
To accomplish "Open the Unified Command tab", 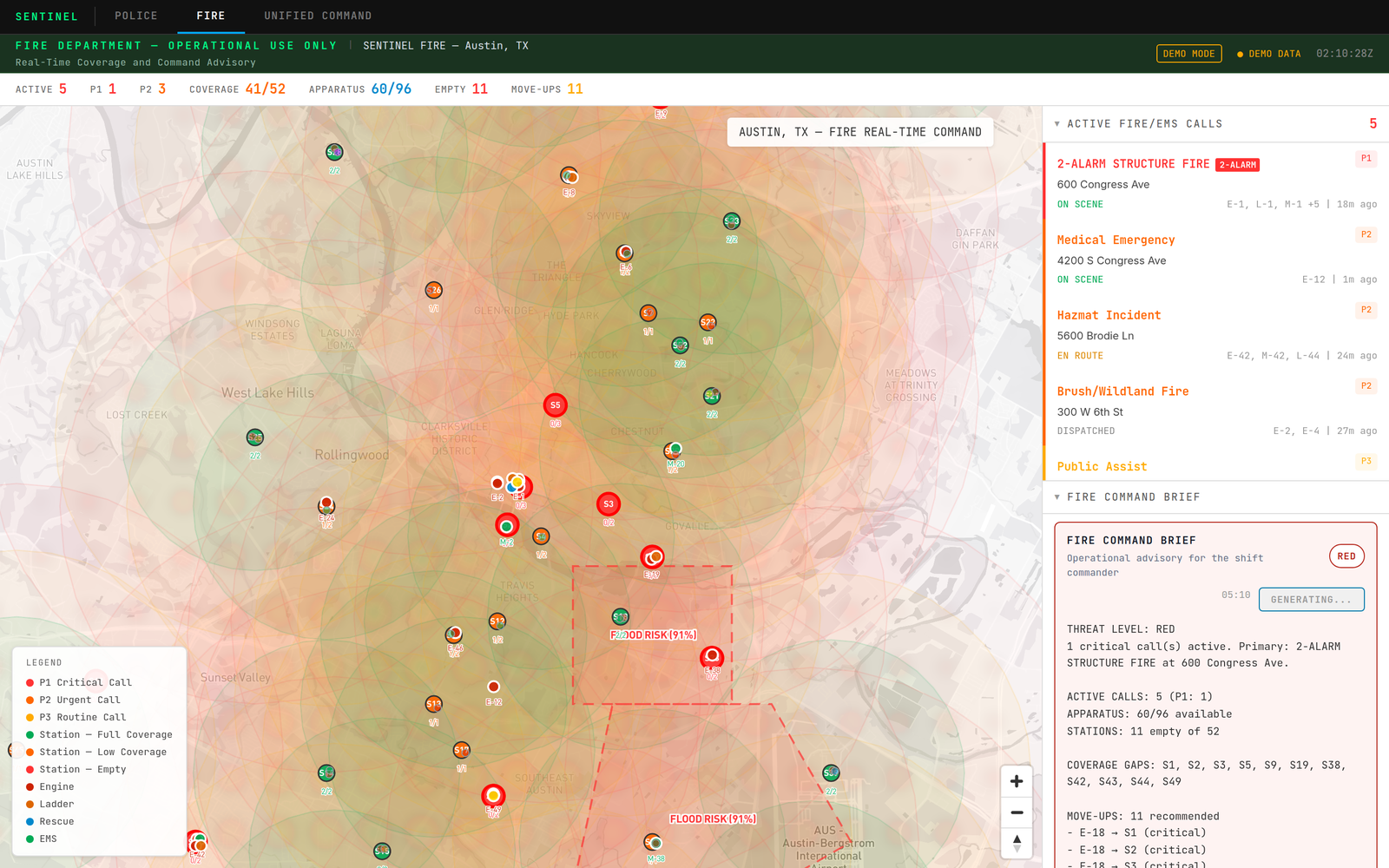I will point(318,16).
